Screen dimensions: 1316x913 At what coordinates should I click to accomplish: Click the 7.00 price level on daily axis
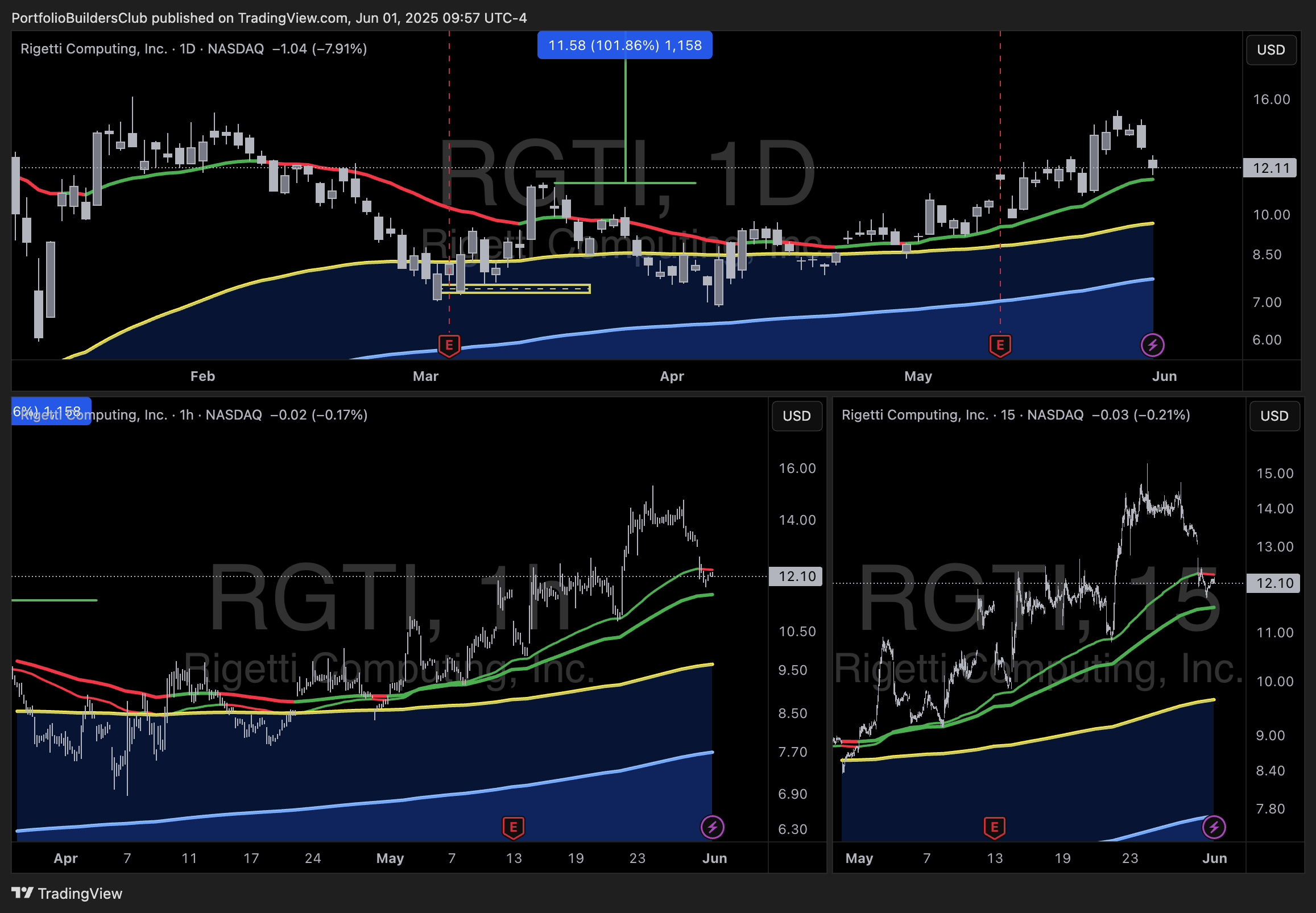coord(1267,302)
